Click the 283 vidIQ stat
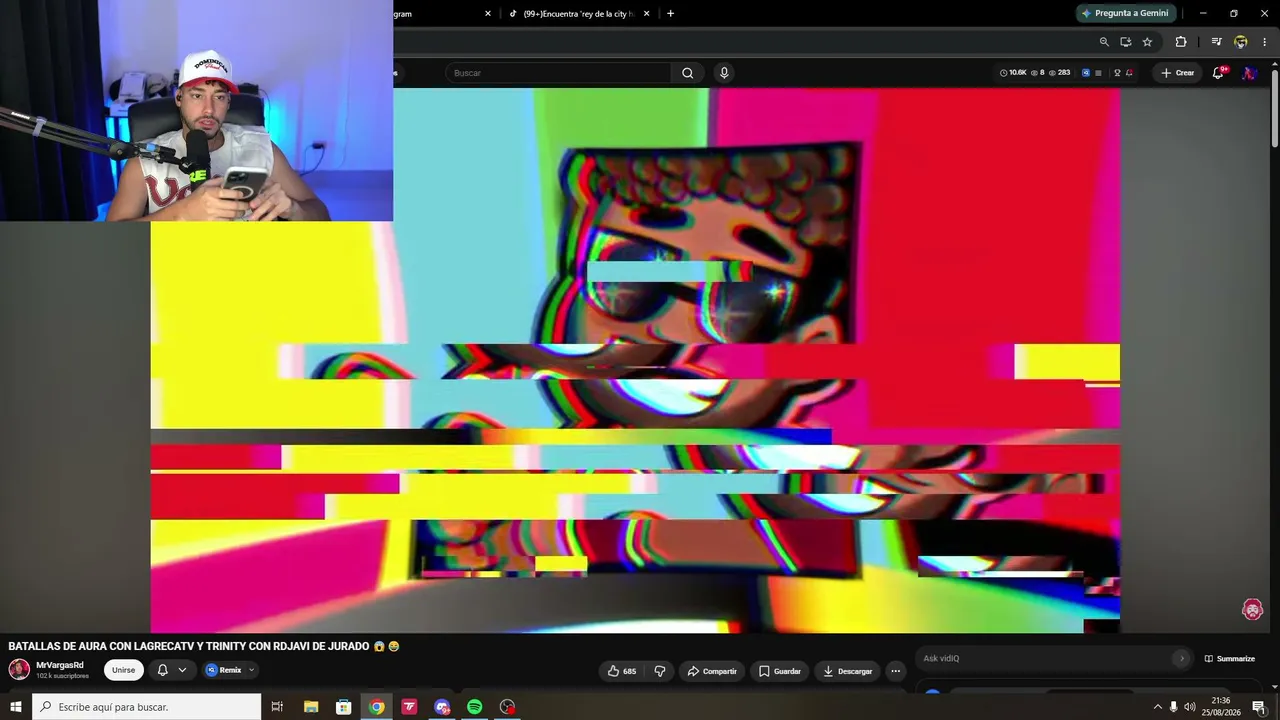 [x=1060, y=73]
